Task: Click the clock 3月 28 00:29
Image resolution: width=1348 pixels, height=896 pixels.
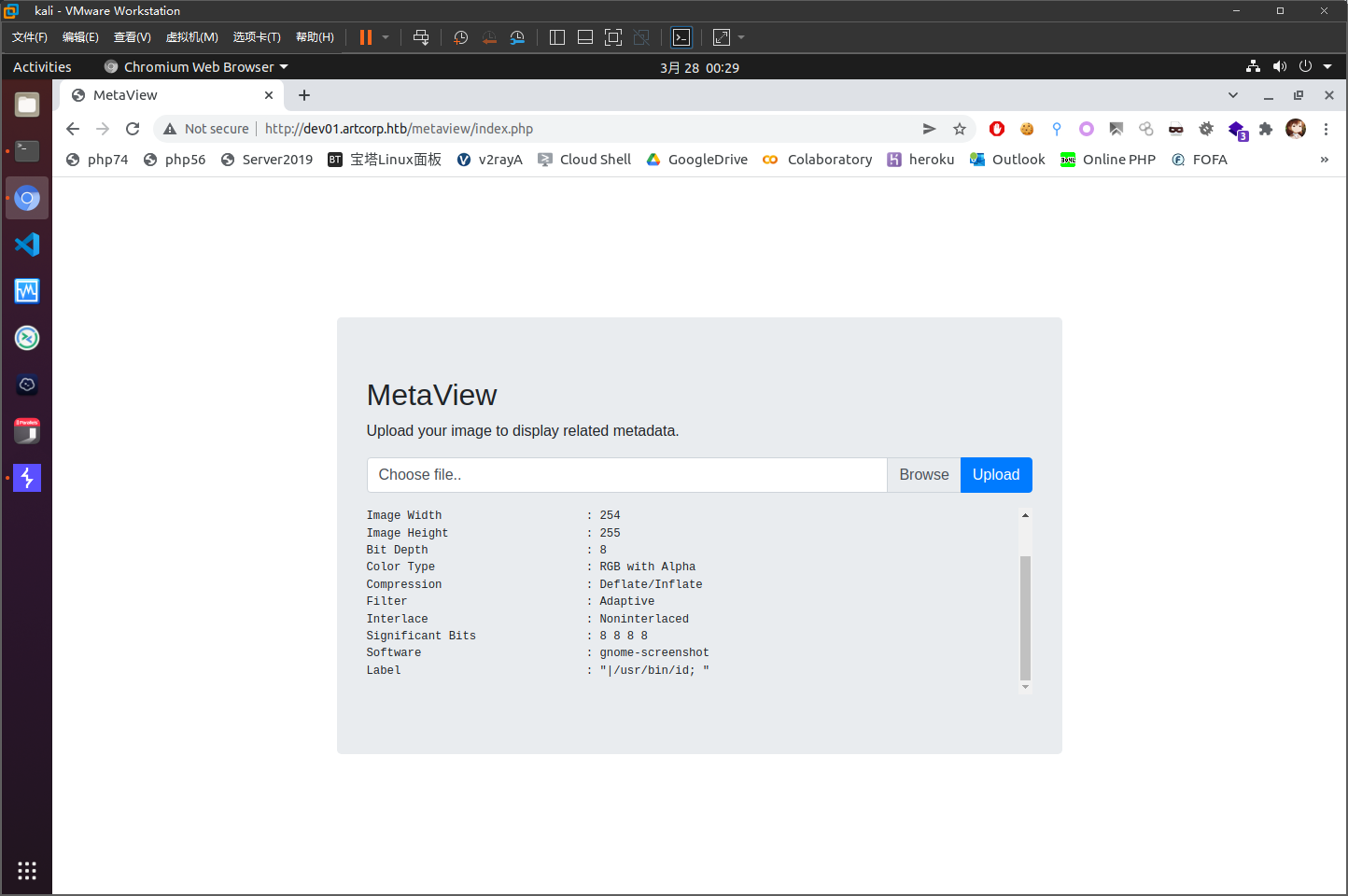Action: [699, 67]
